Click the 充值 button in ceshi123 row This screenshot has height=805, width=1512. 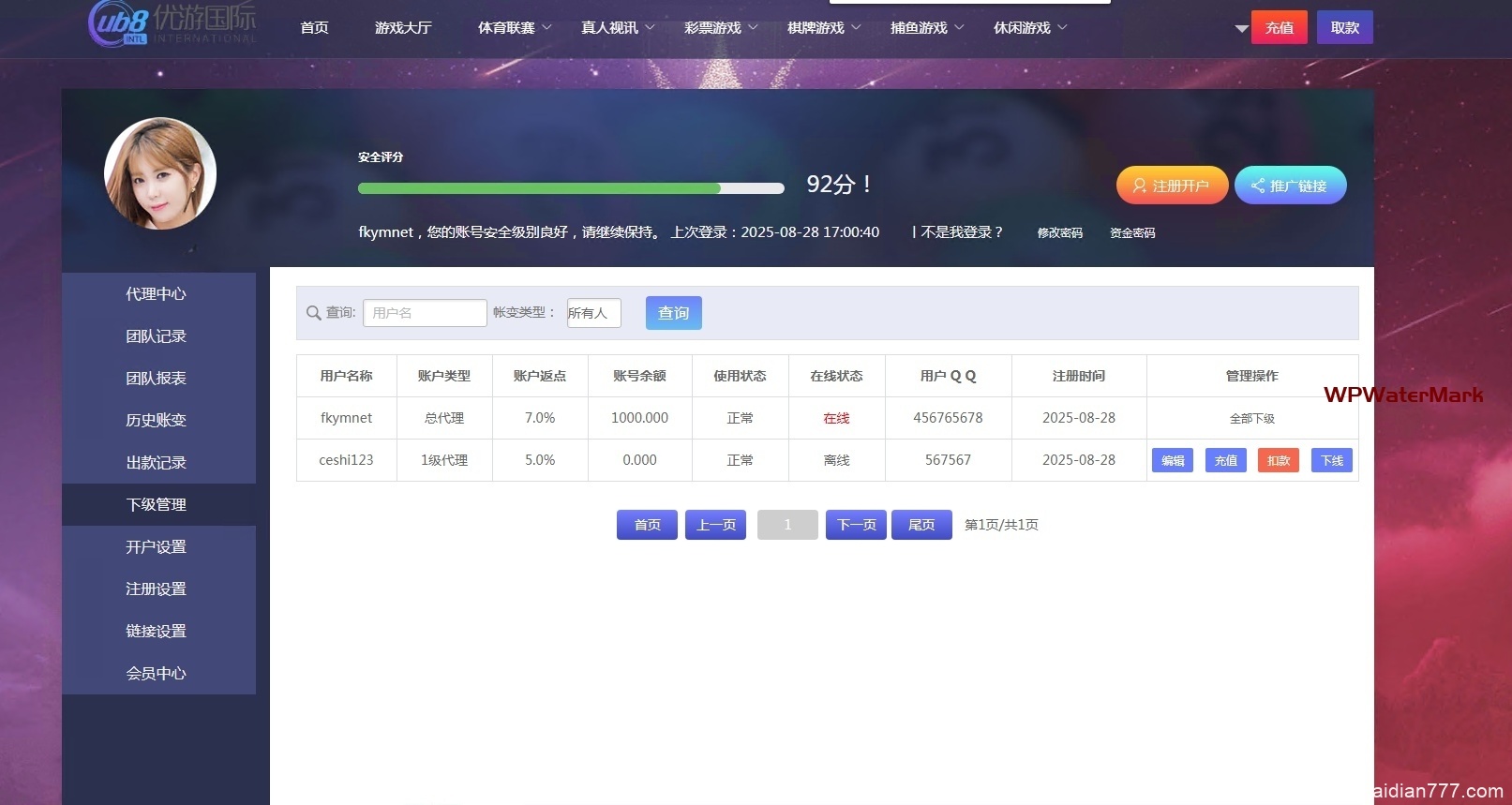(1225, 460)
